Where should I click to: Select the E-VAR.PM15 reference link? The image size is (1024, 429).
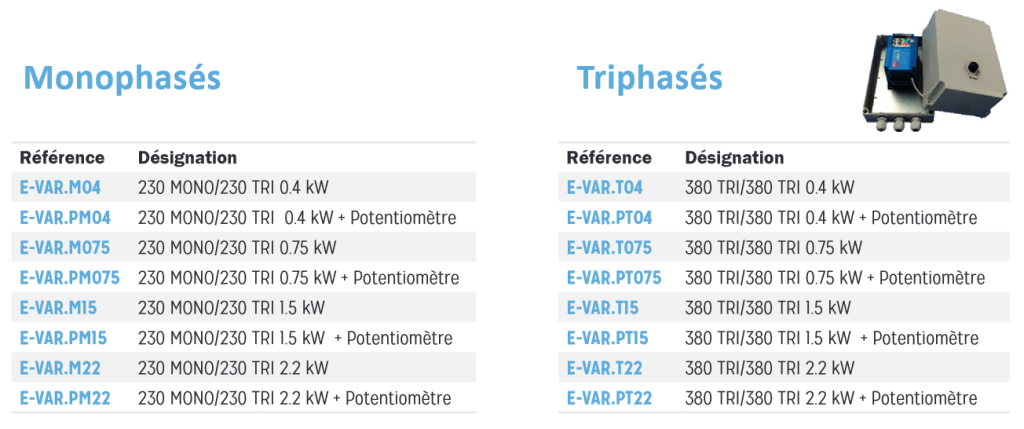(63, 338)
